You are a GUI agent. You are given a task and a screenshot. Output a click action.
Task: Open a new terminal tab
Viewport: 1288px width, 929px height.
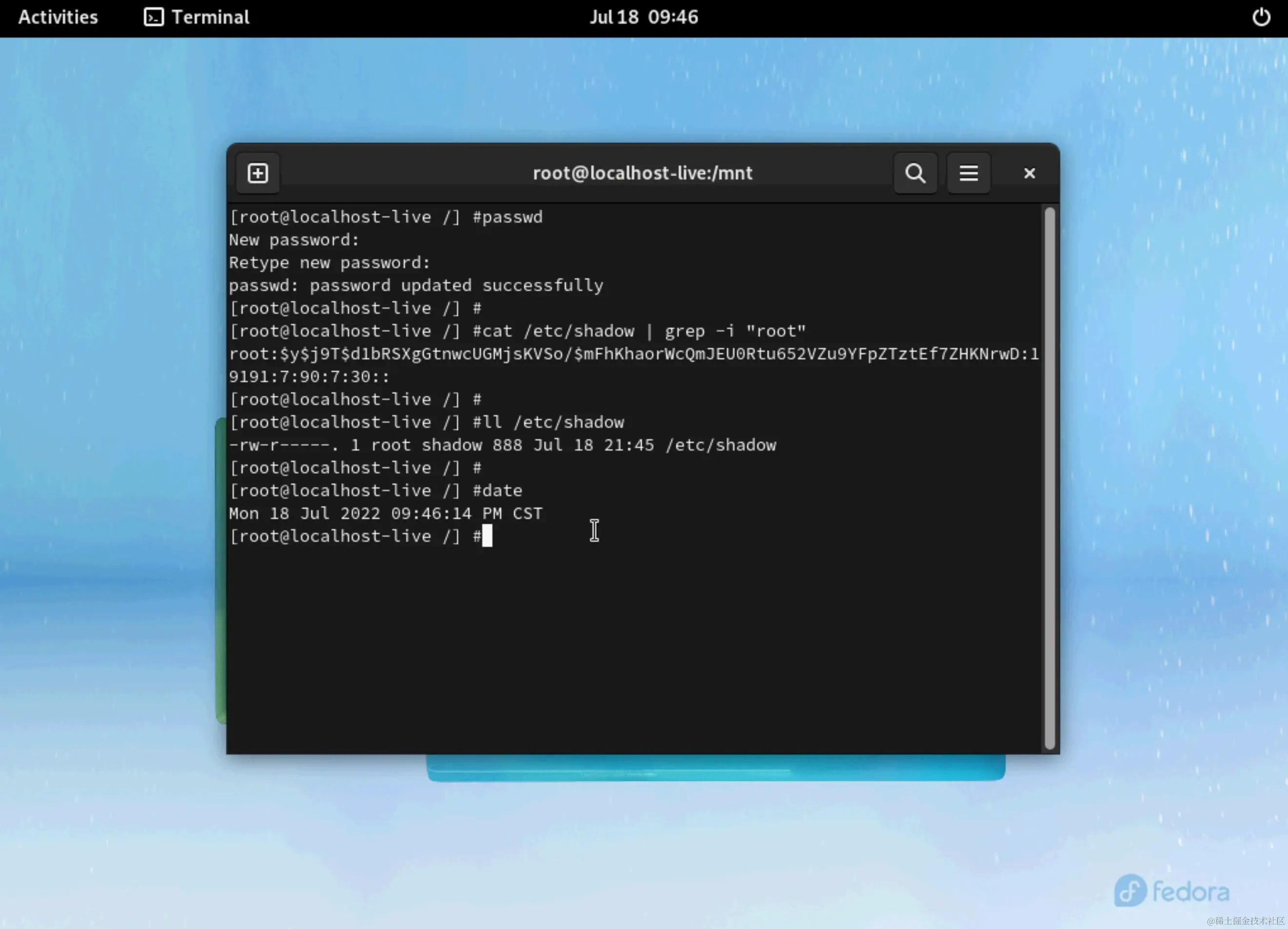pyautogui.click(x=258, y=173)
